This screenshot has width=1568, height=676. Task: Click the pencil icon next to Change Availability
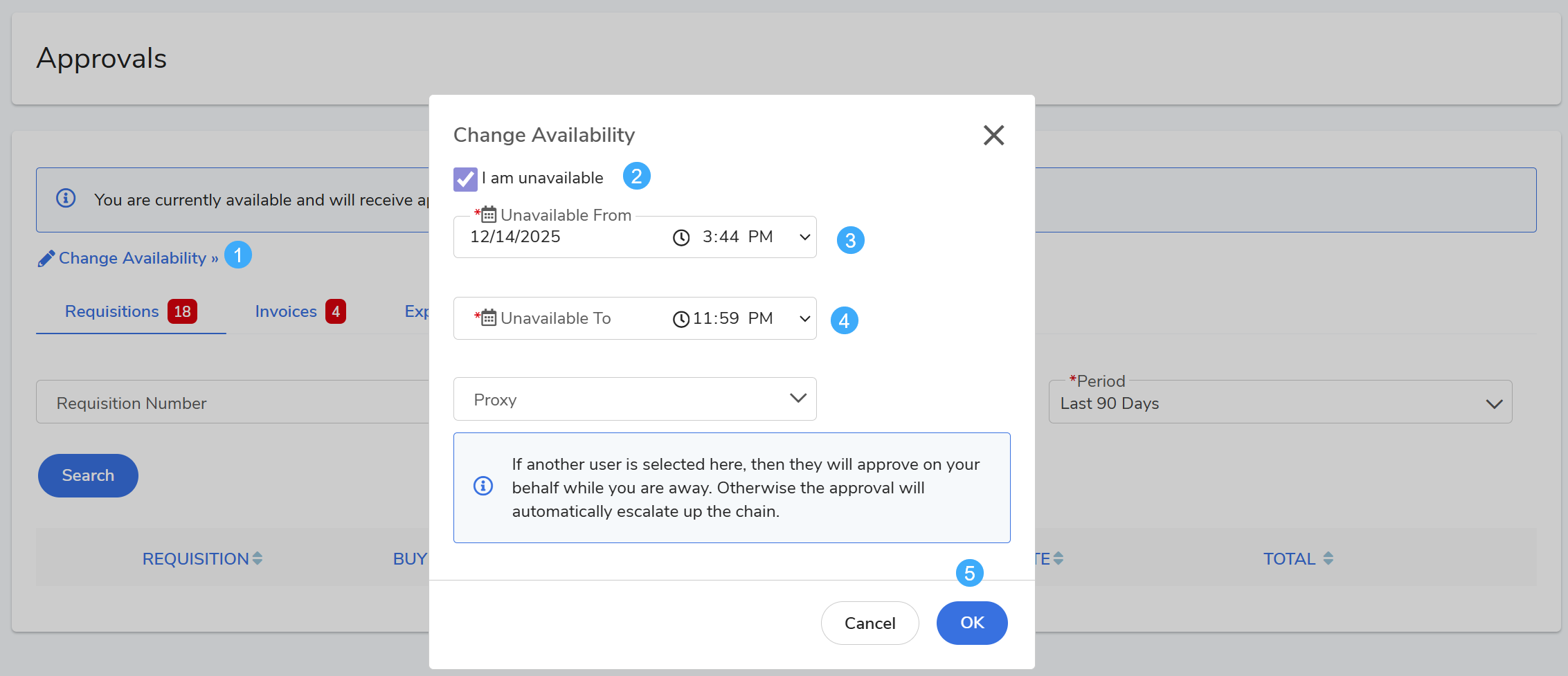pos(46,259)
